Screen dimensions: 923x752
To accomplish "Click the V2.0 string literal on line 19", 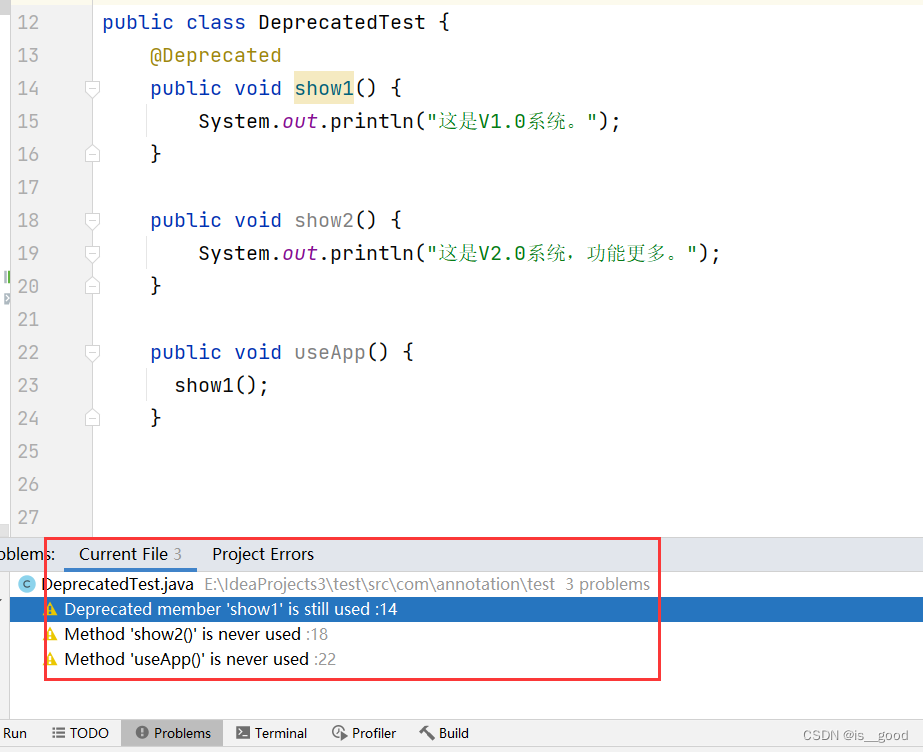I will pos(562,254).
